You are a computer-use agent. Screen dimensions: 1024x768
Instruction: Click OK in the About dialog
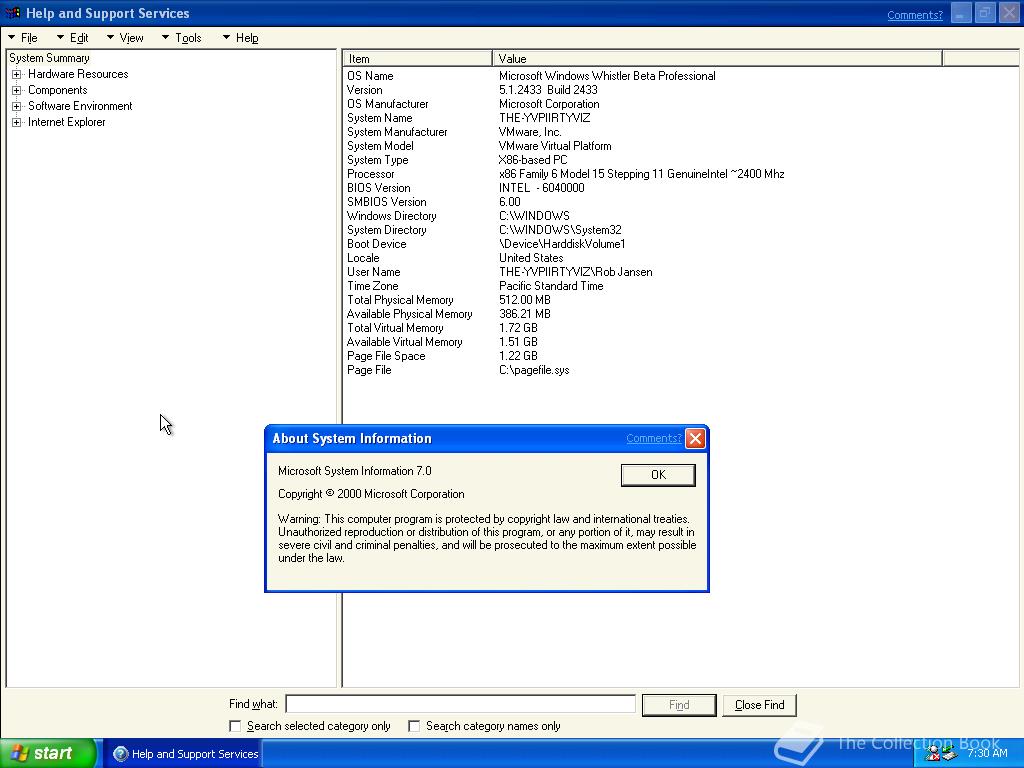click(x=658, y=475)
